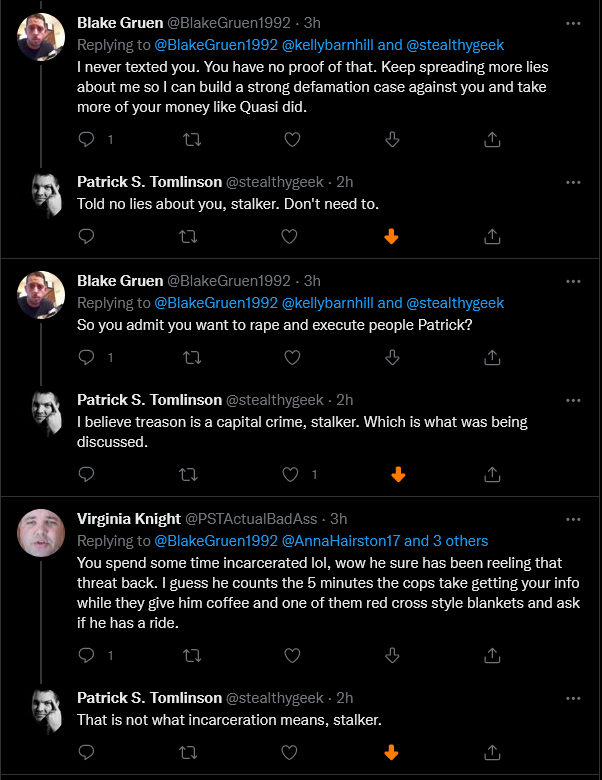View Patrick S. Tomlinson's profile from last tweet
Screen dimensions: 602x780
47,712
